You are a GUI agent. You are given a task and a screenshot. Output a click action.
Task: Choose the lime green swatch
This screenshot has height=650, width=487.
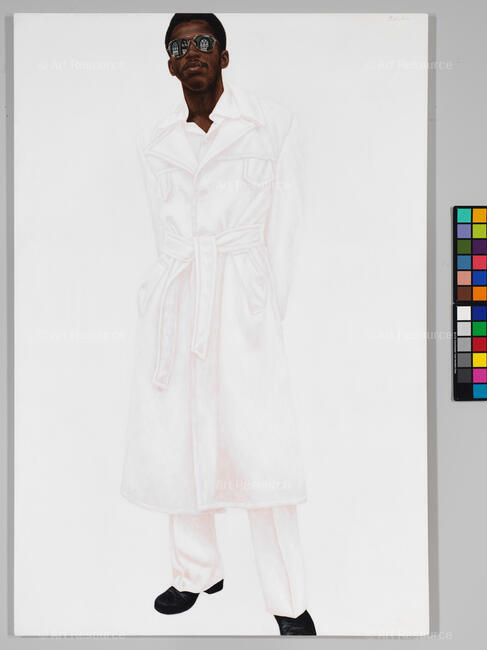click(480, 231)
